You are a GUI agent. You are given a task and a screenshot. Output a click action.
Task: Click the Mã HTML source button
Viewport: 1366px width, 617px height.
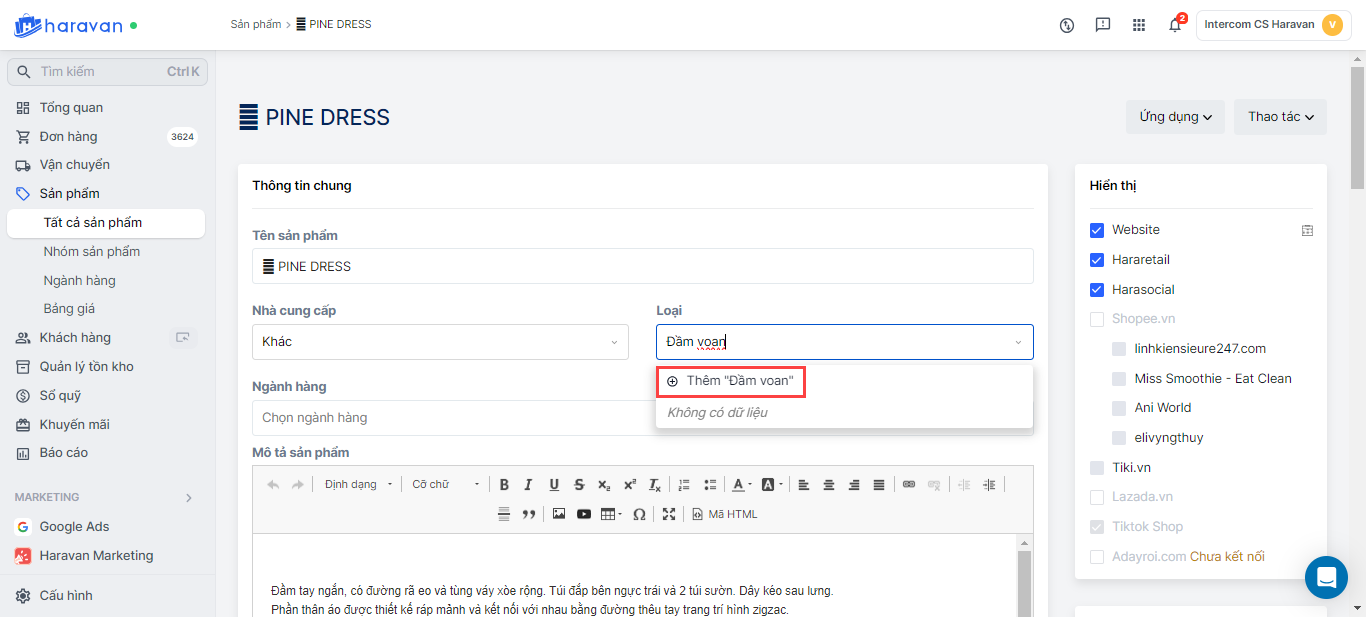[725, 514]
